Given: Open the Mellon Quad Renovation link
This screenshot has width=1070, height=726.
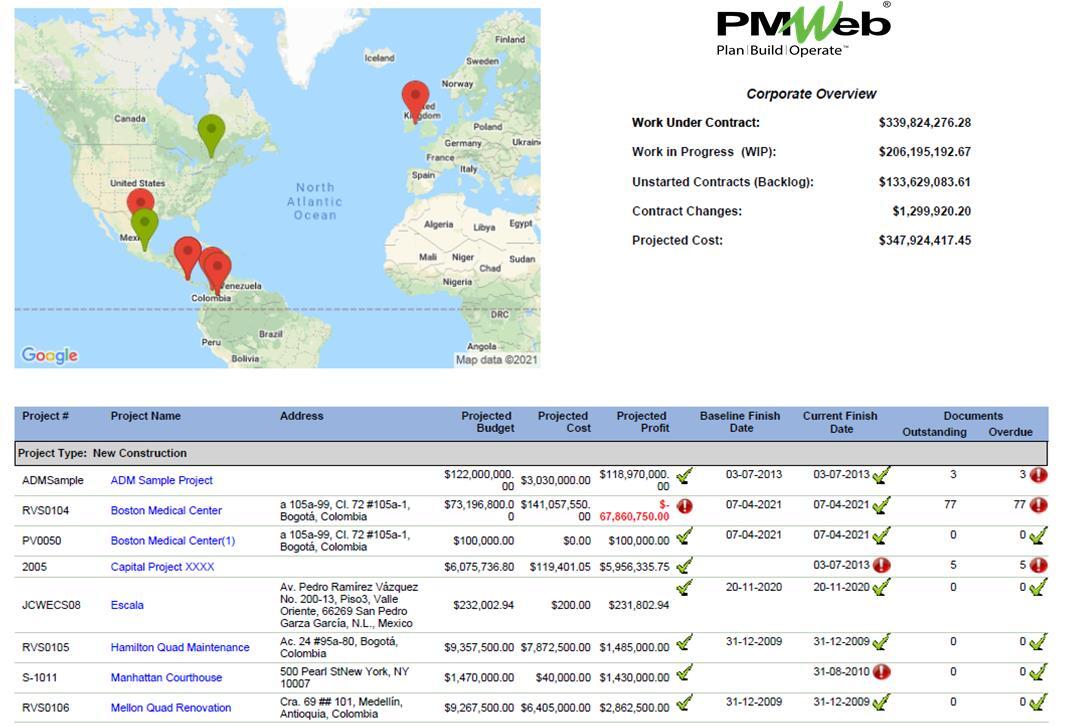Looking at the screenshot, I should pos(171,708).
